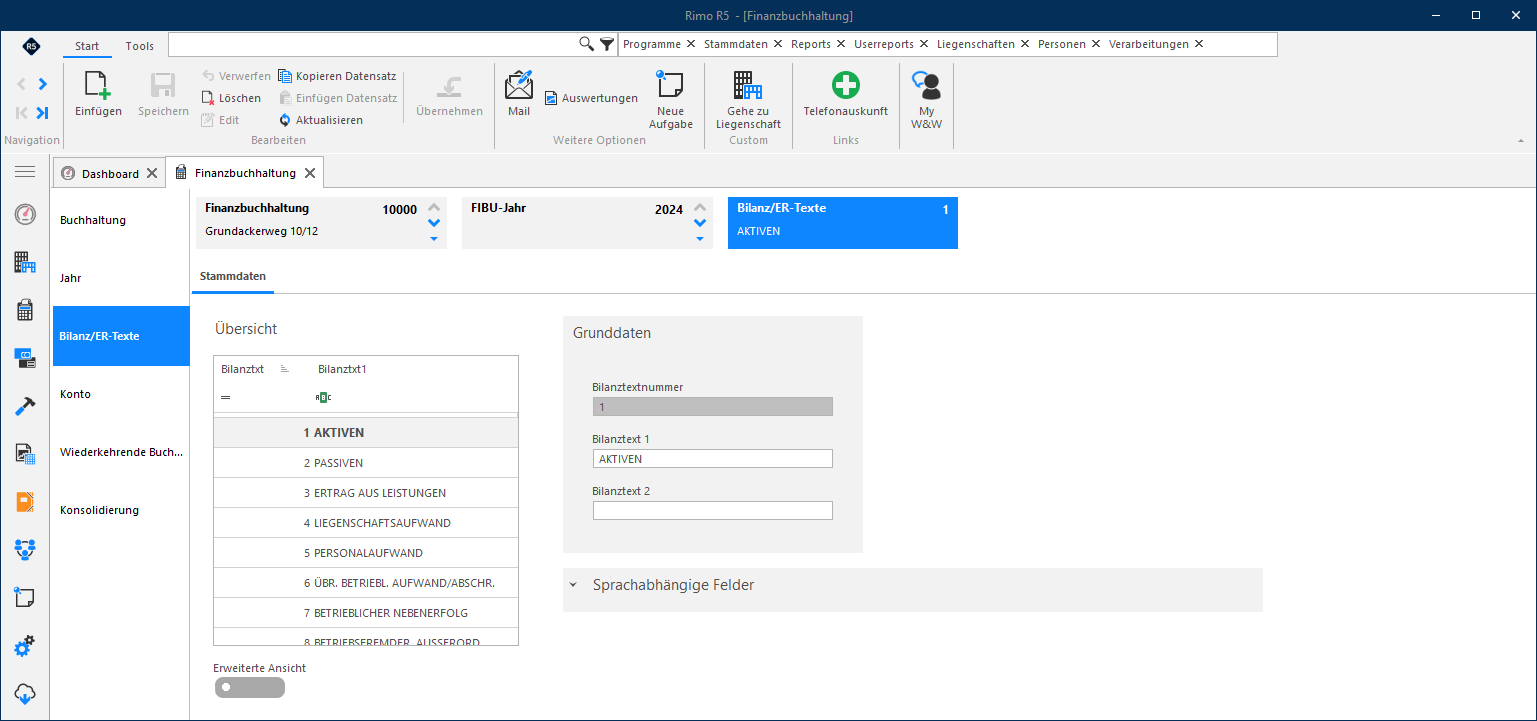Open Buchhaltung in the left navigation
The image size is (1537, 721).
point(121,220)
